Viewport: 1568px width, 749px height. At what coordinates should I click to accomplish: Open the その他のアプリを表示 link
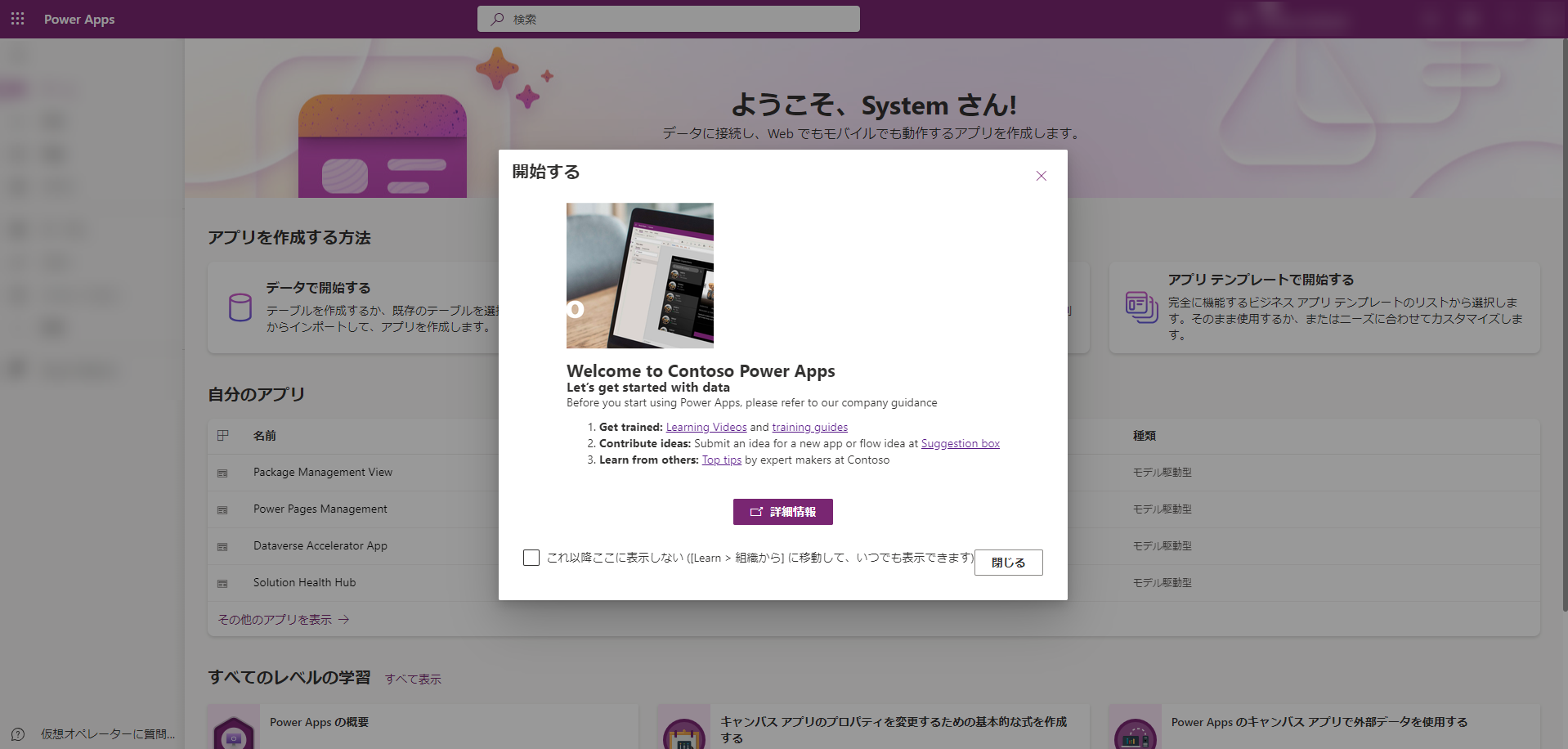284,620
